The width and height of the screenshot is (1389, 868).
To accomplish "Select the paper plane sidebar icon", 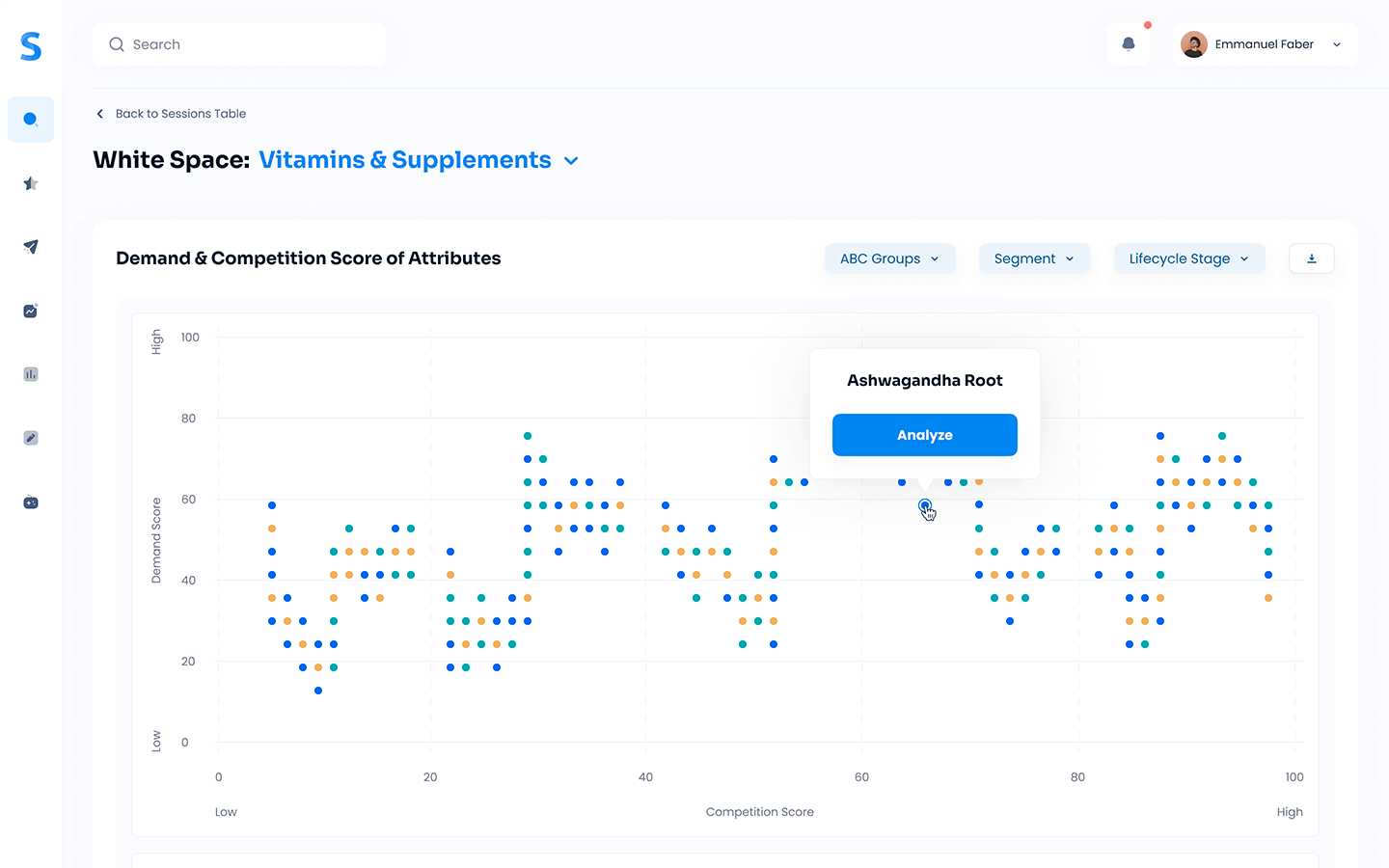I will click(31, 247).
